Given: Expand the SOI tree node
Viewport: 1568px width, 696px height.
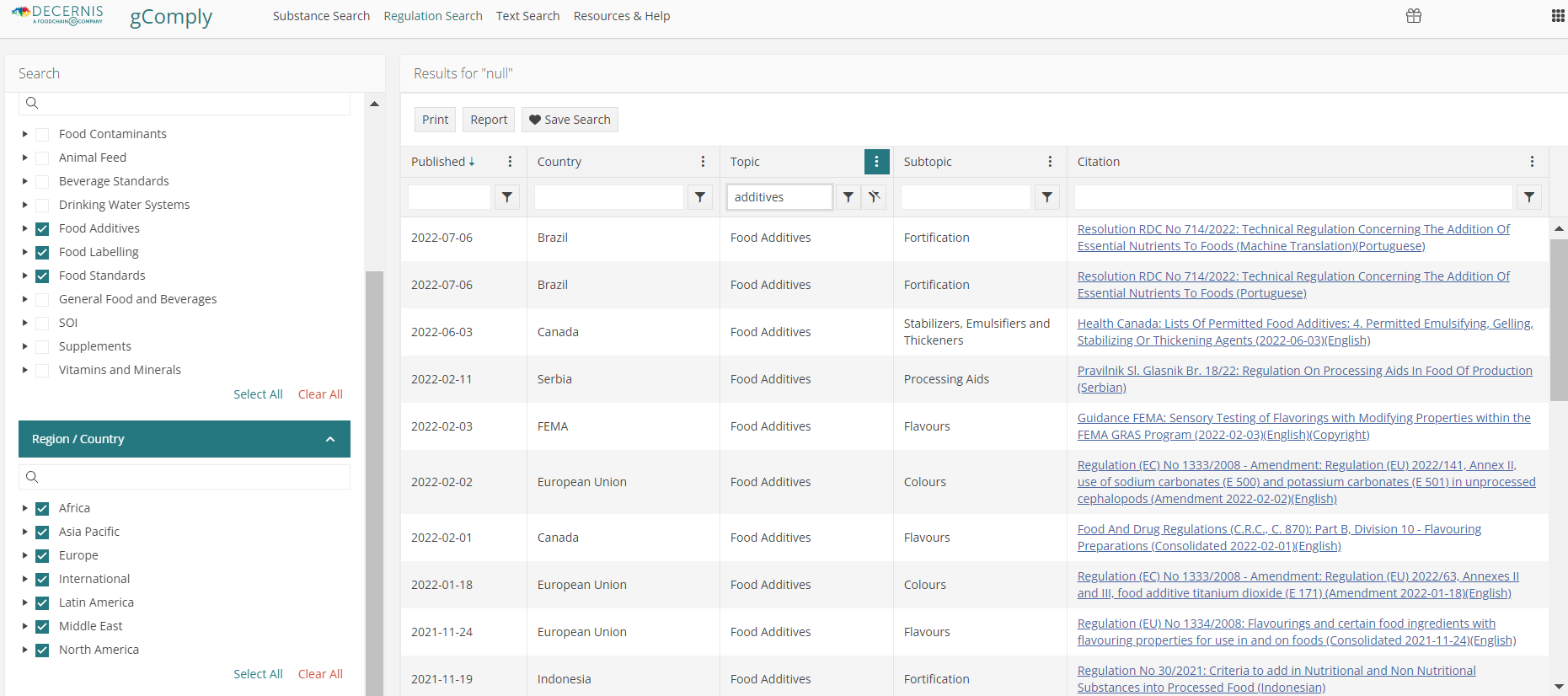Looking at the screenshot, I should pyautogui.click(x=24, y=323).
